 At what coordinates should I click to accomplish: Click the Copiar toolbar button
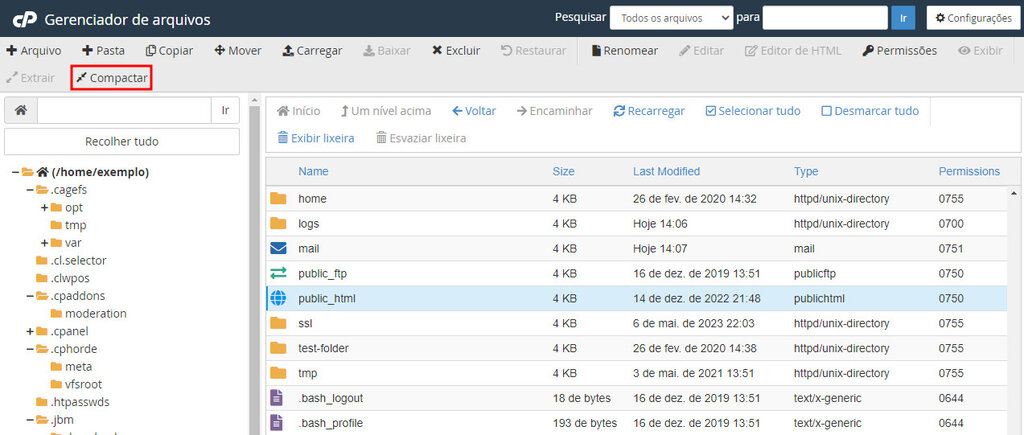(169, 50)
